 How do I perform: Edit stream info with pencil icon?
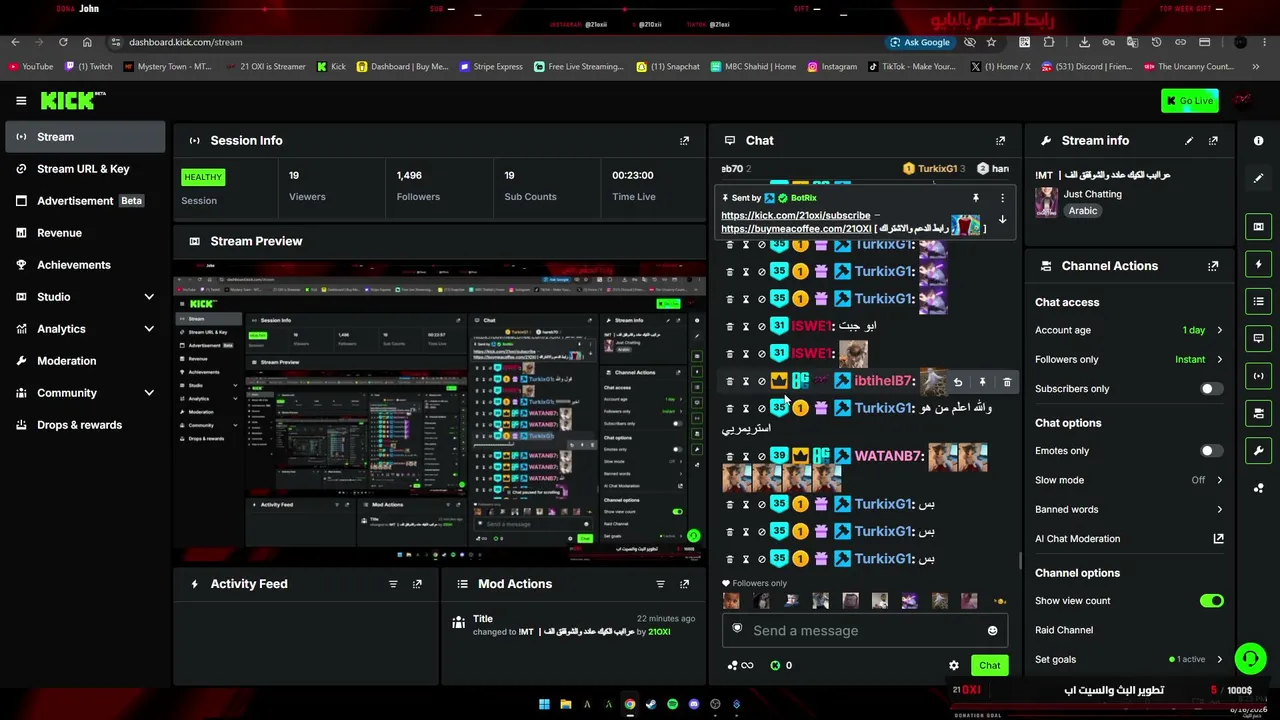1189,141
